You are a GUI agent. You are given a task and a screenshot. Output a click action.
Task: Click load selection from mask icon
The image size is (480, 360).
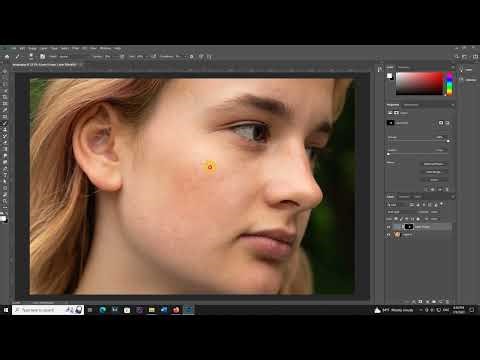(426, 189)
